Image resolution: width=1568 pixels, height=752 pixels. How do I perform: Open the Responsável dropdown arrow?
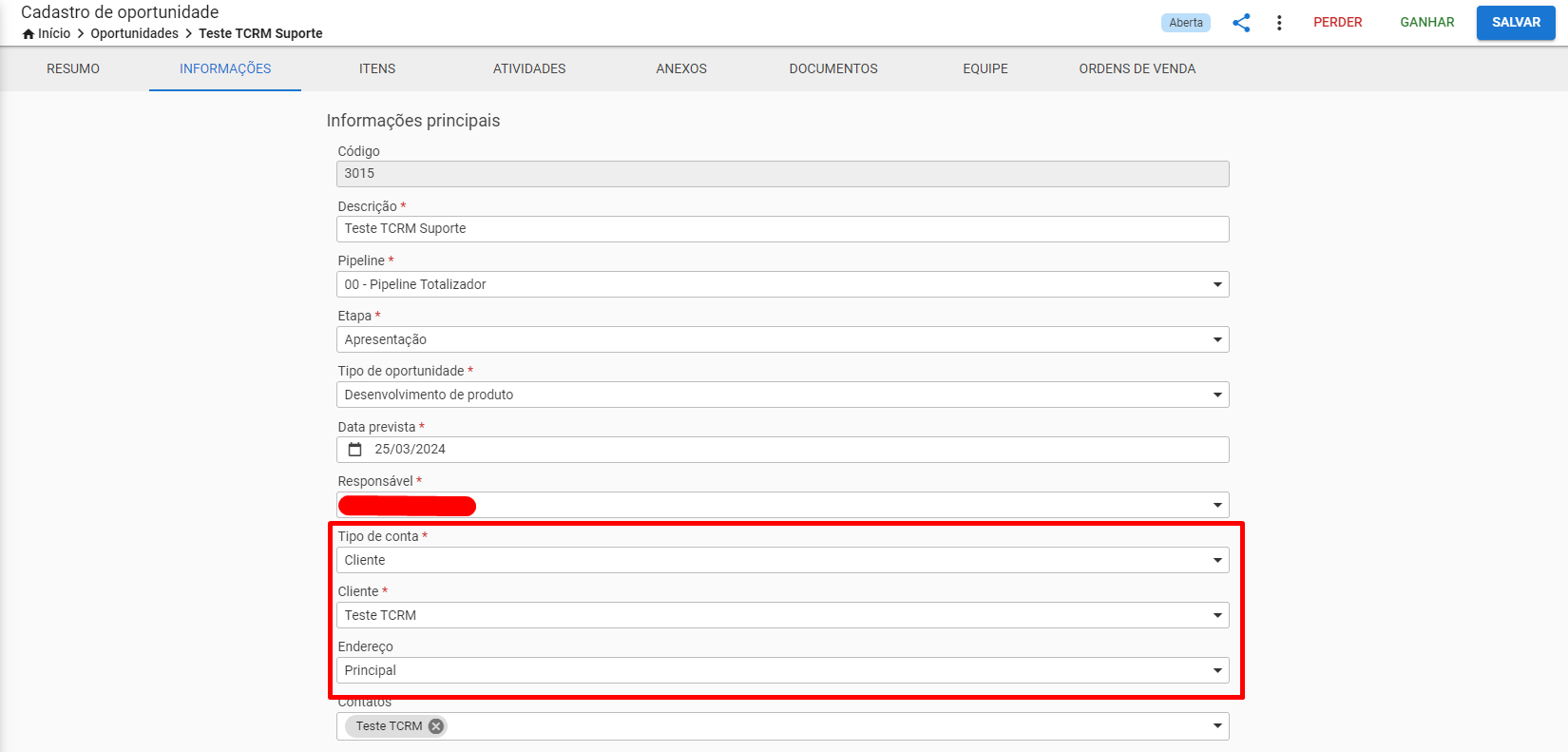[x=1217, y=505]
